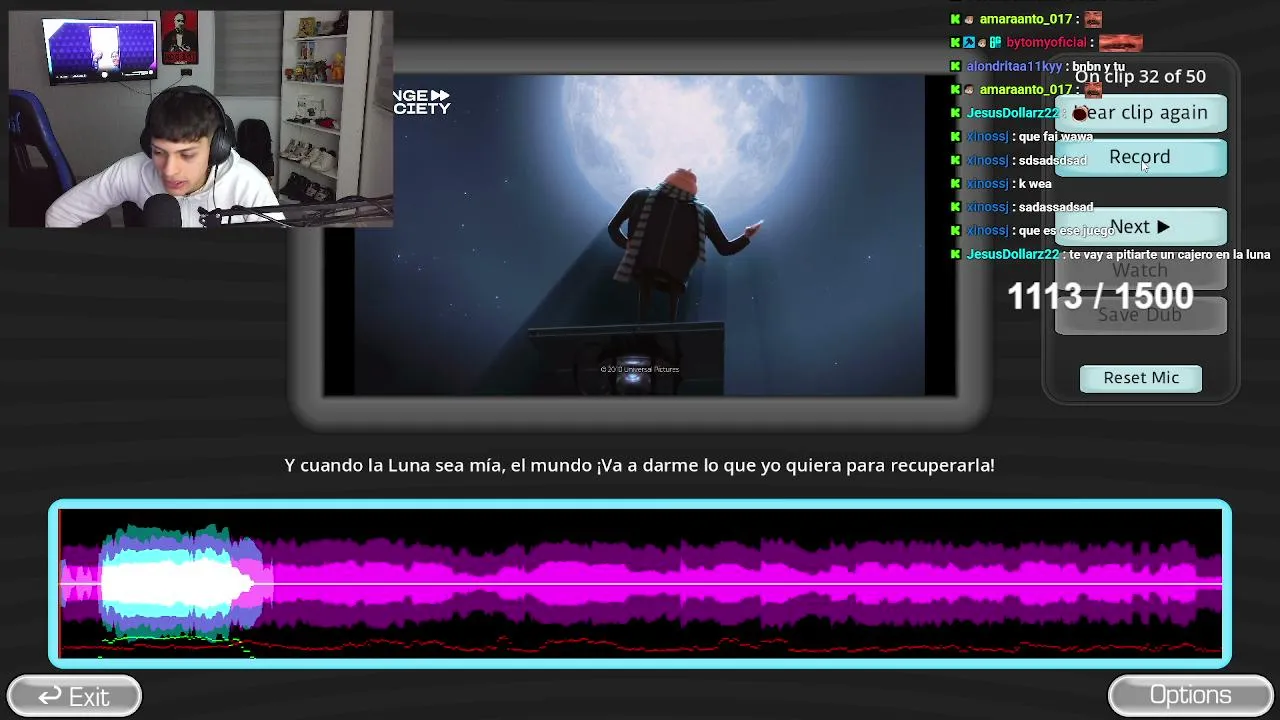The width and height of the screenshot is (1280, 720).
Task: Click the streamer's webcam overlay
Action: pos(201,119)
